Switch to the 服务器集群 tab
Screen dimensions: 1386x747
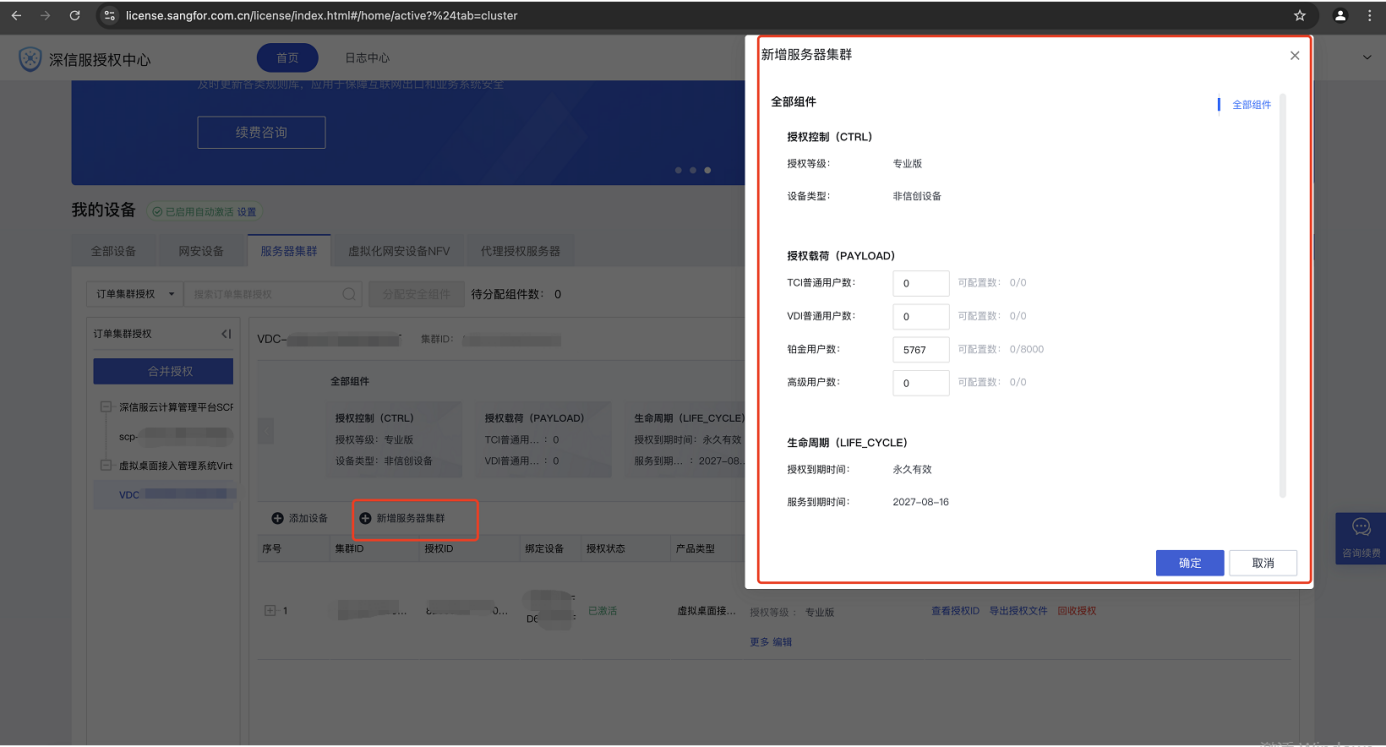click(289, 251)
